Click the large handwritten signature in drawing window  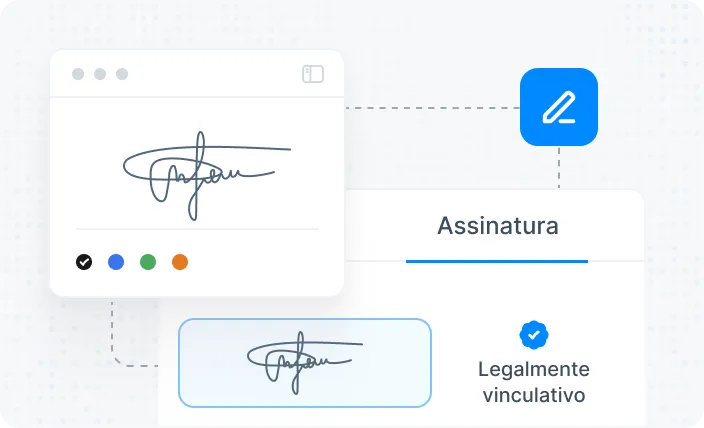(207, 175)
